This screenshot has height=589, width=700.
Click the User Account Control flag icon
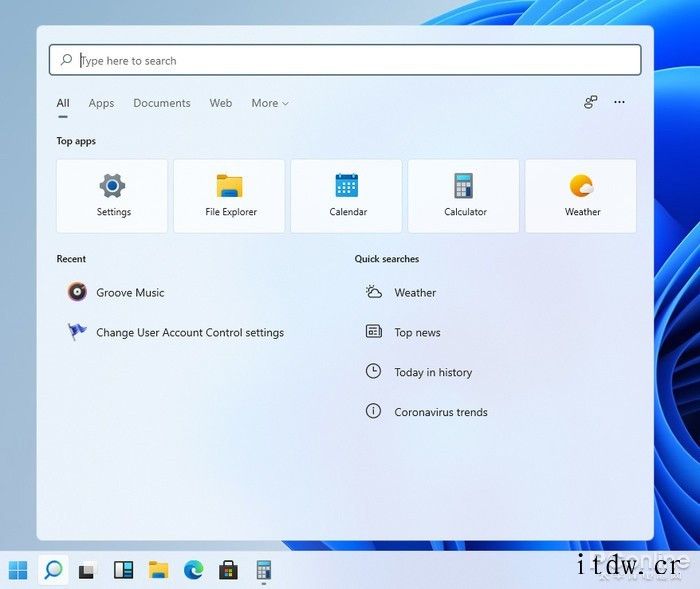[x=77, y=332]
